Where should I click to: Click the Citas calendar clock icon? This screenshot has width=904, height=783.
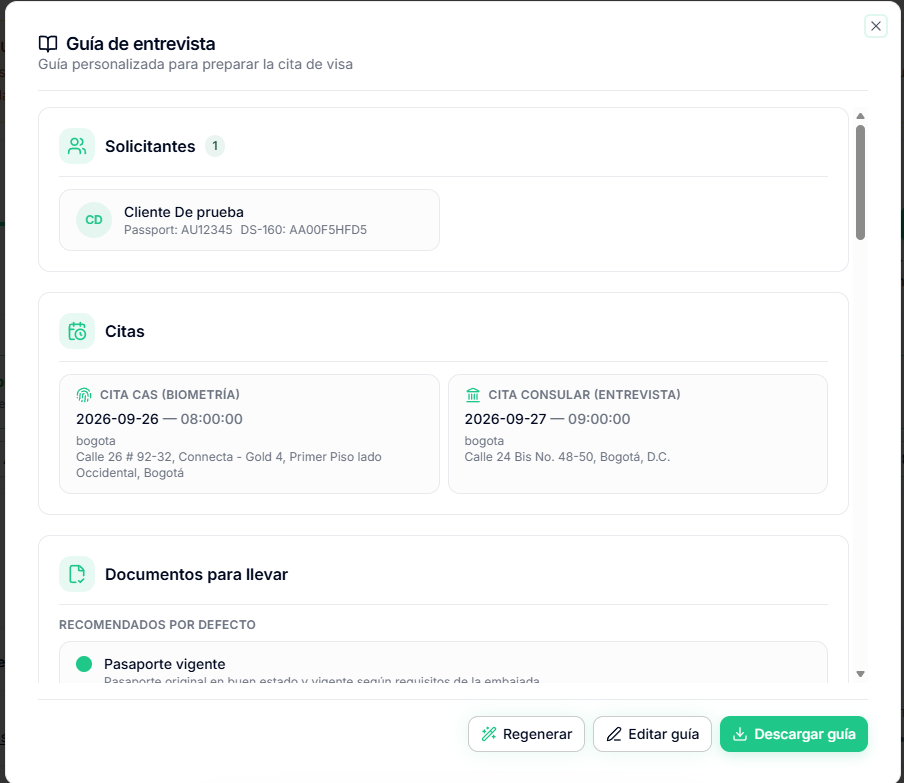(x=77, y=331)
